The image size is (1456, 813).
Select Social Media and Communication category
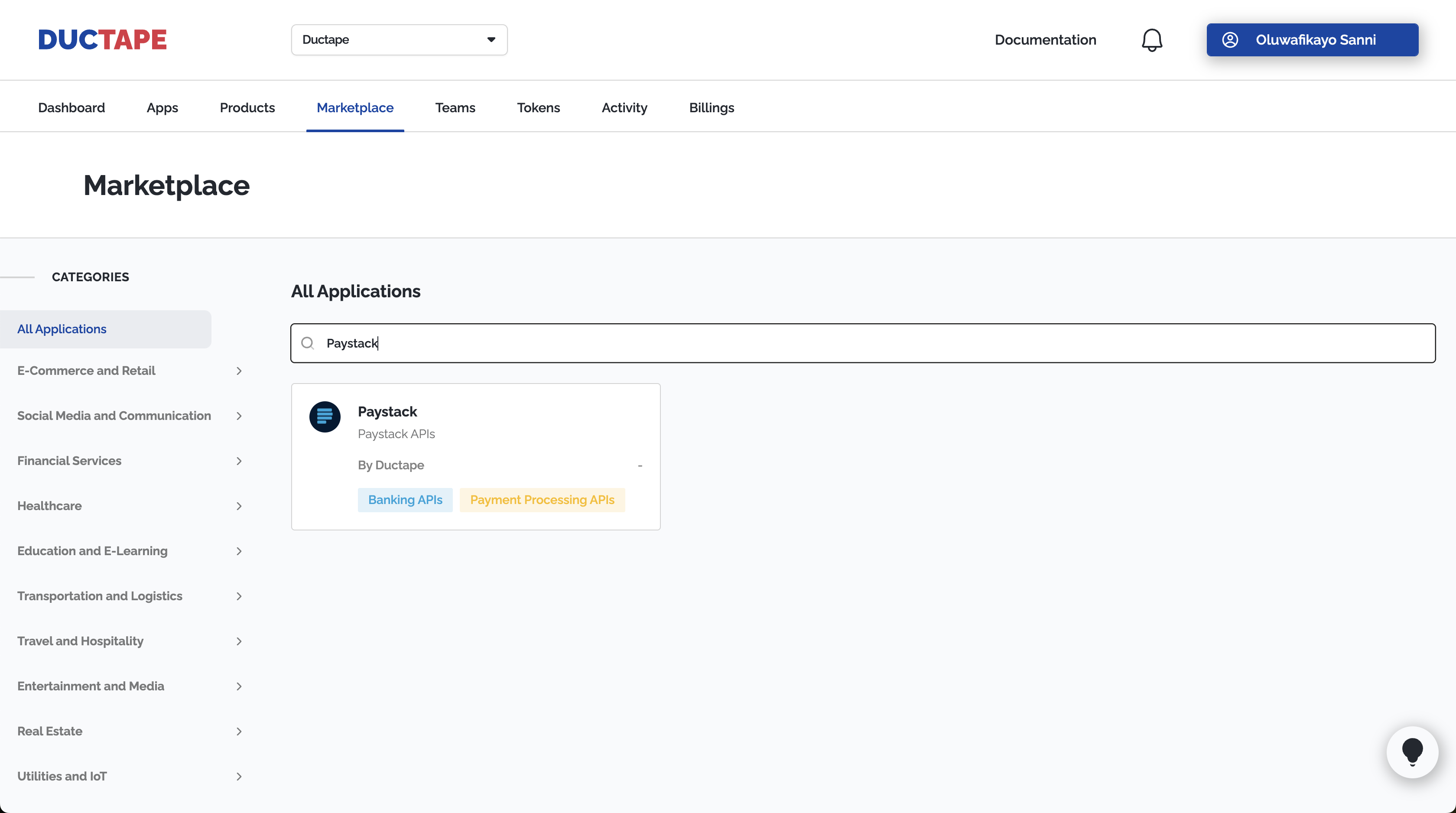(x=114, y=416)
